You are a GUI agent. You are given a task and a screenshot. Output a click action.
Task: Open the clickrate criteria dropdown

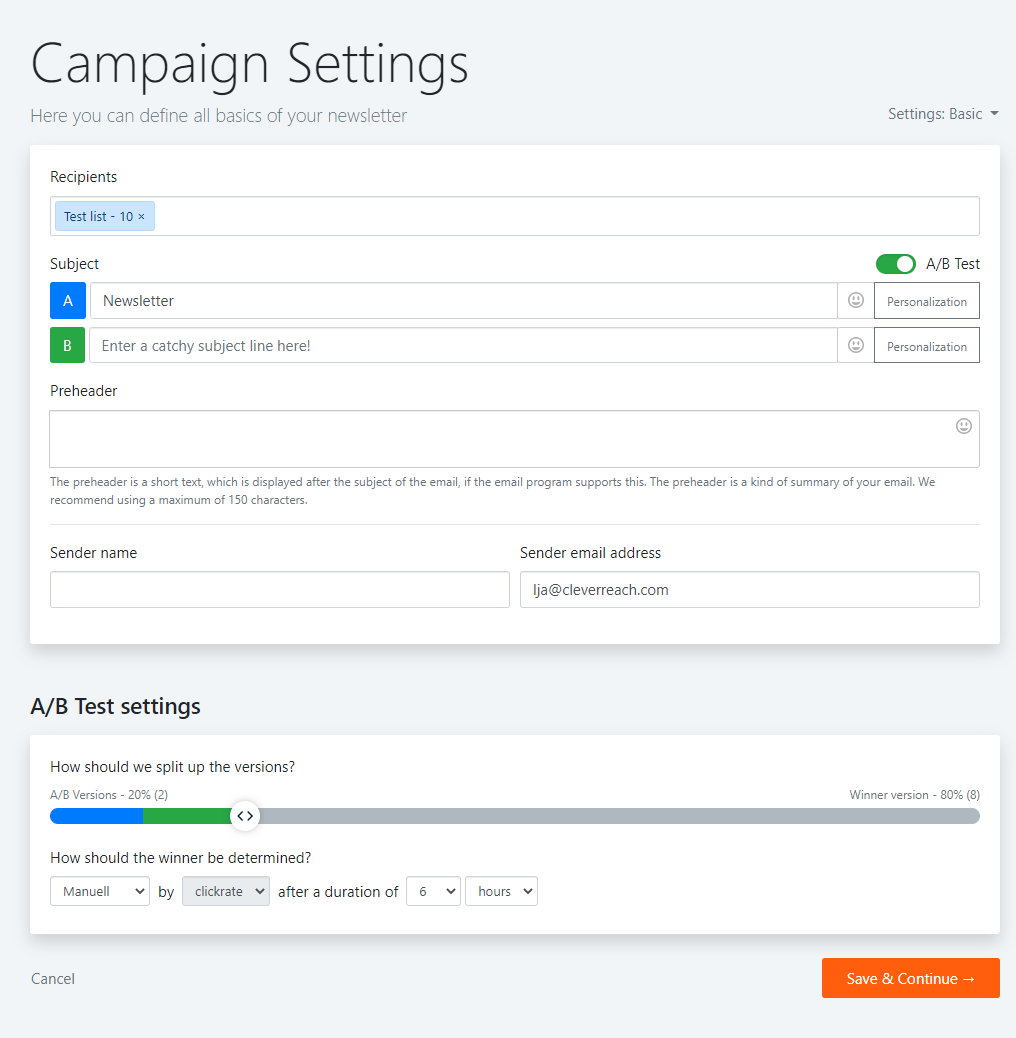click(x=226, y=892)
